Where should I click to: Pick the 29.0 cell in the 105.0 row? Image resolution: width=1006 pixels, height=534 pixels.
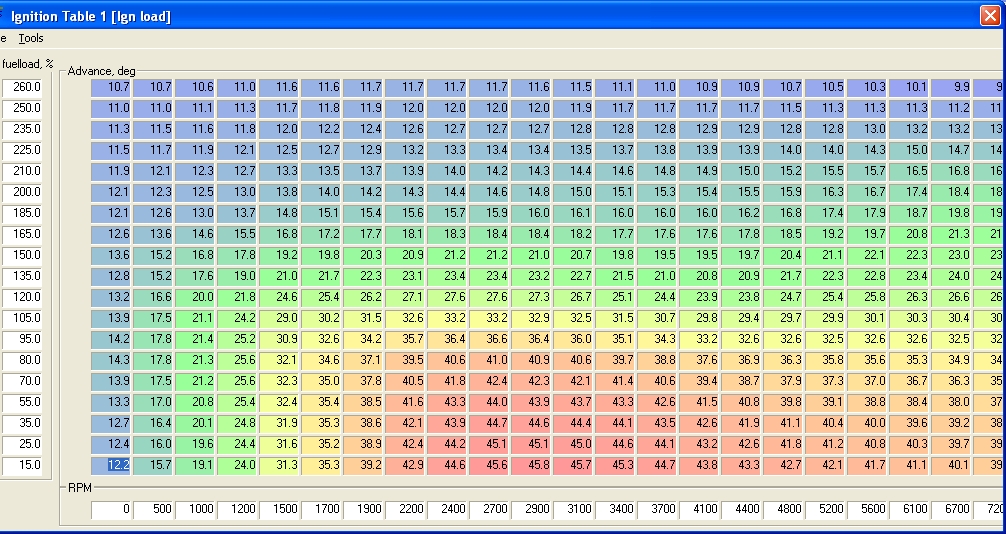pos(280,318)
